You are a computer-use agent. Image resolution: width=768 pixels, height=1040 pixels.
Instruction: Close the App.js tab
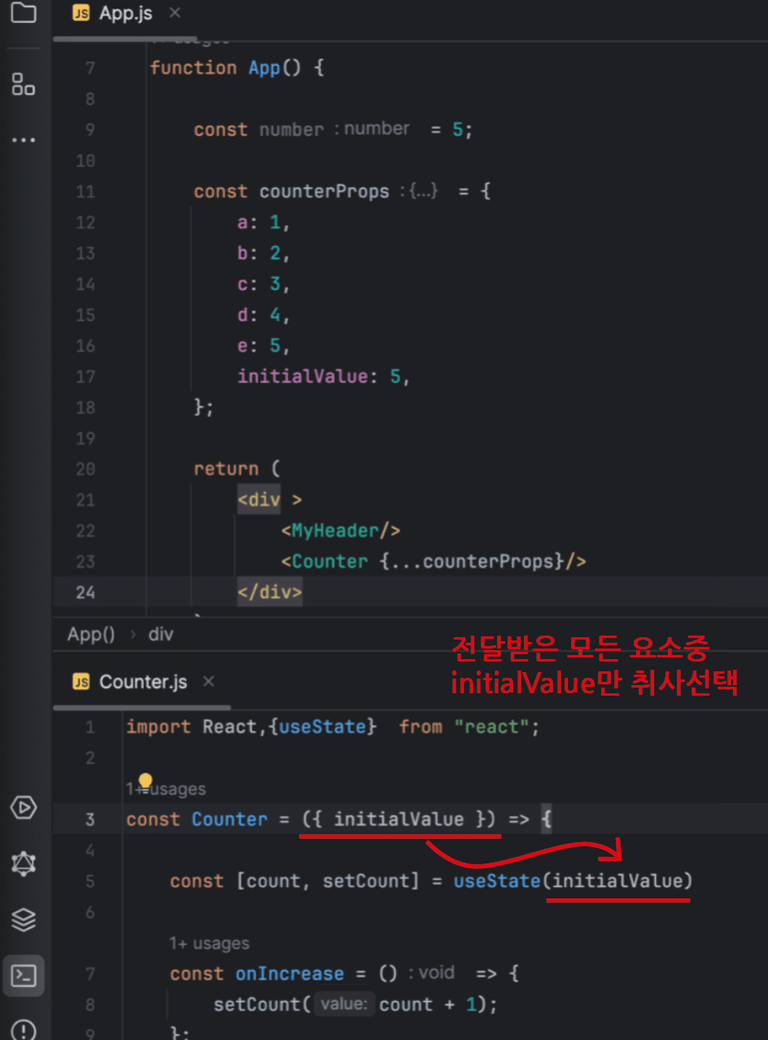tap(174, 13)
